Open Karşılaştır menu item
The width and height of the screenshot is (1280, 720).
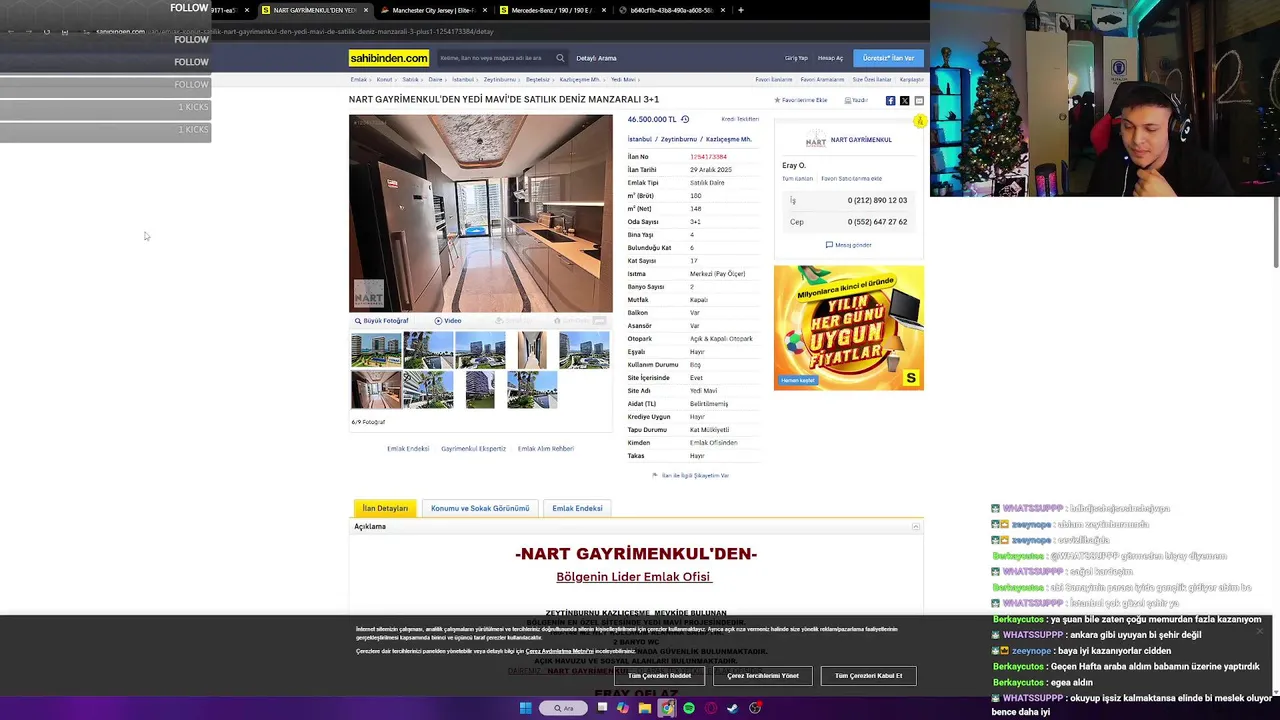point(911,79)
